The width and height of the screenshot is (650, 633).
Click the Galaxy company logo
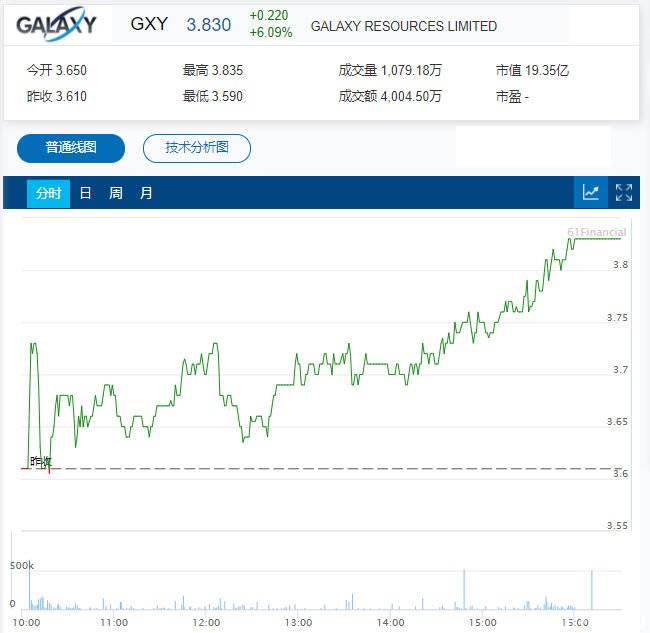56,24
